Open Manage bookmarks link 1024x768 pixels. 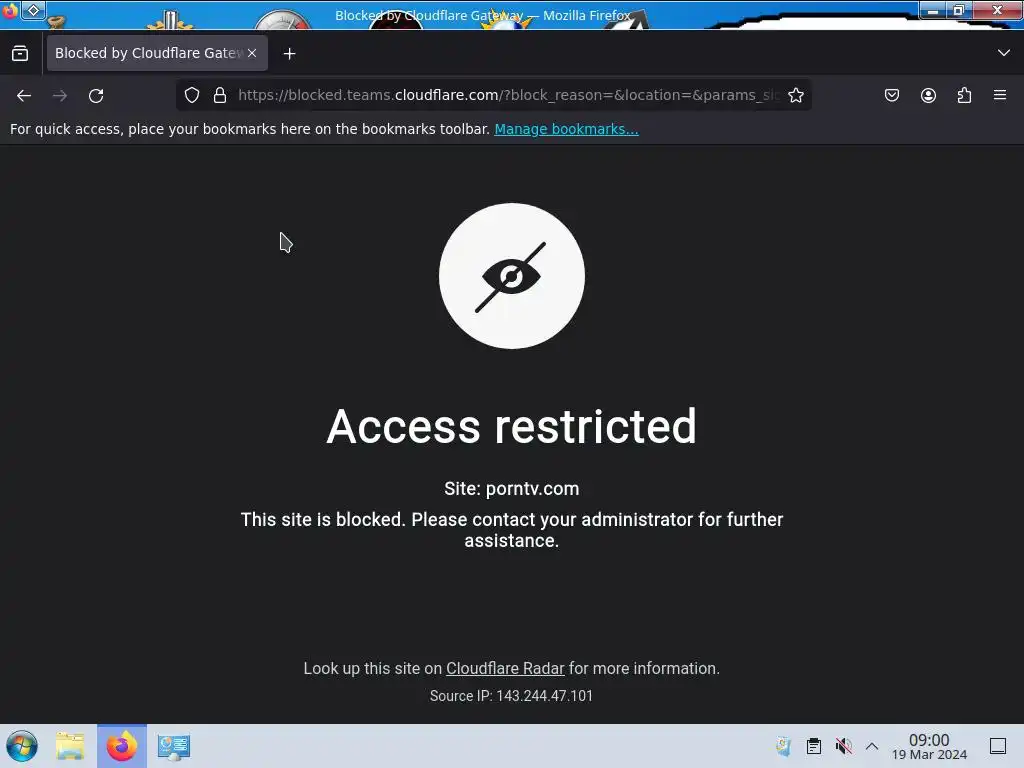click(566, 129)
